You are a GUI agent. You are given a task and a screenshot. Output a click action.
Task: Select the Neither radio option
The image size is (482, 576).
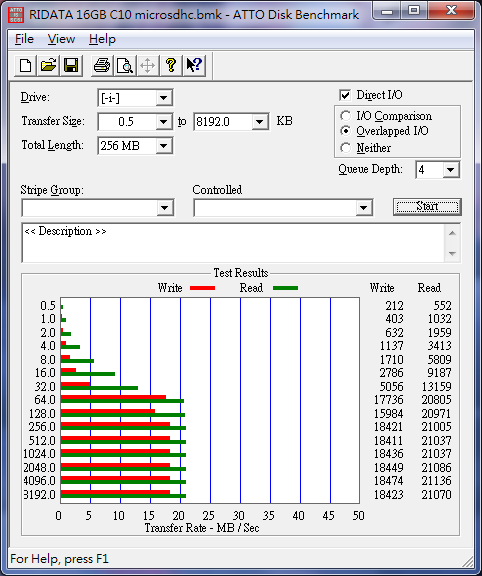coord(345,148)
